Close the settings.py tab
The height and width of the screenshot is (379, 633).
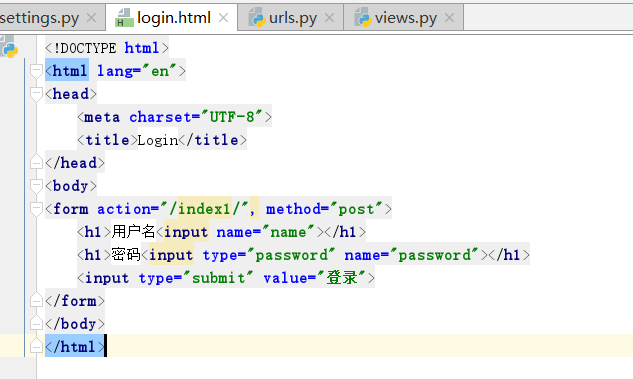(x=92, y=18)
